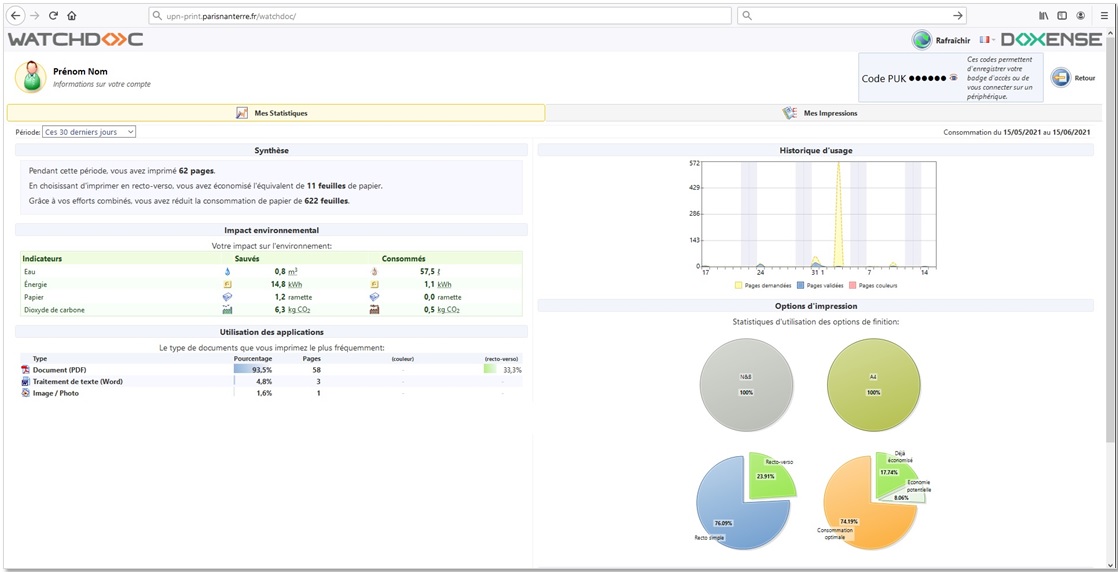Screen dimensions: 1118x572
Task: Click the Word document type icon
Action: click(26, 381)
